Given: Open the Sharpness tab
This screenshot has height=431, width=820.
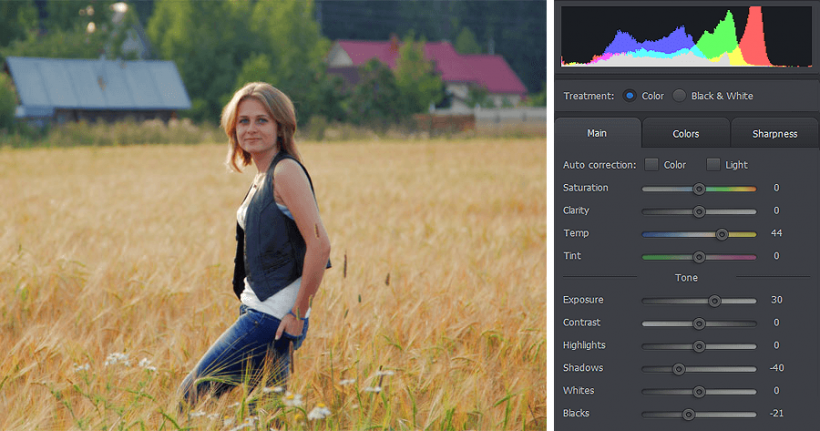Looking at the screenshot, I should click(775, 134).
